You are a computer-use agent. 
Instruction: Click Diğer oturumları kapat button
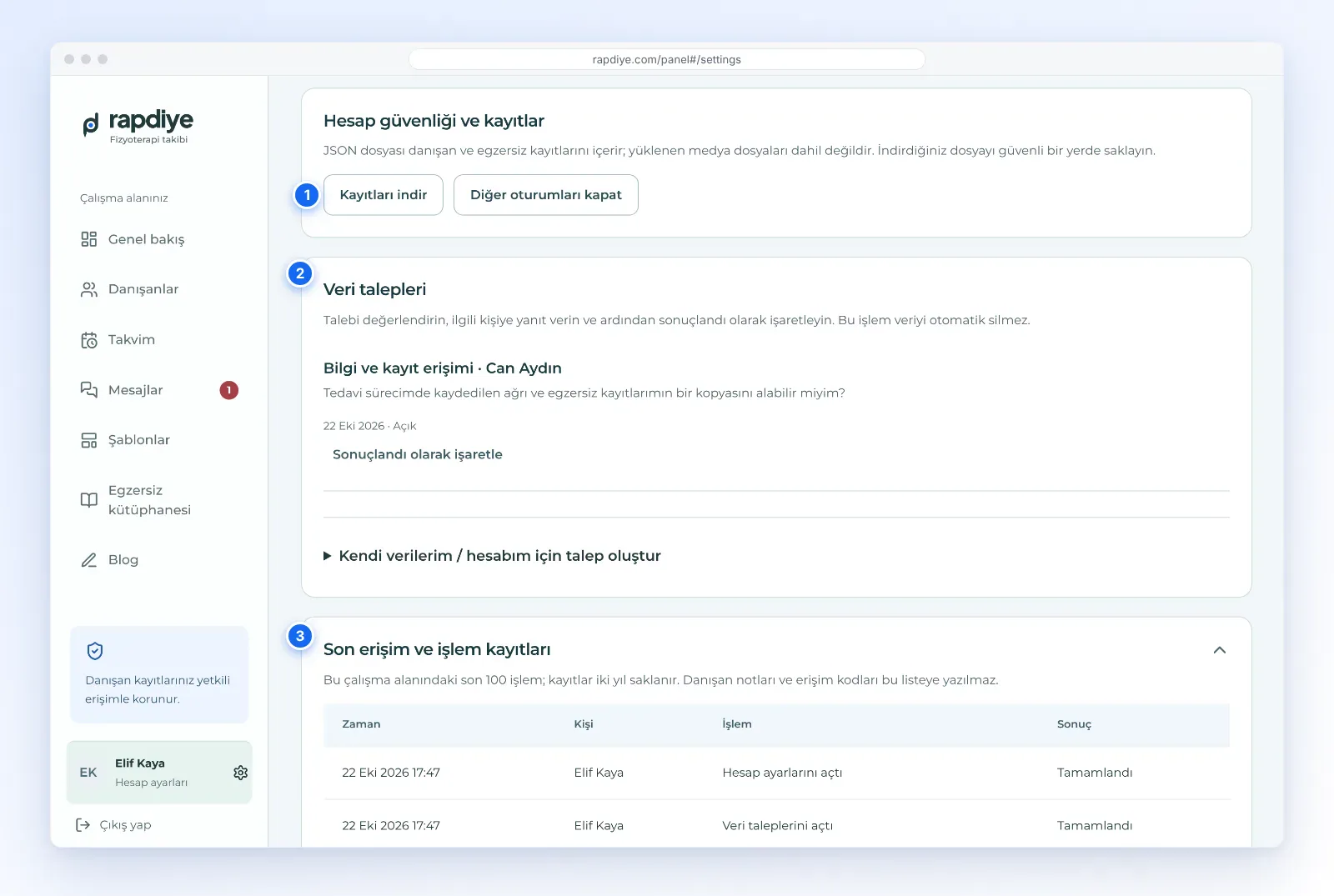546,195
